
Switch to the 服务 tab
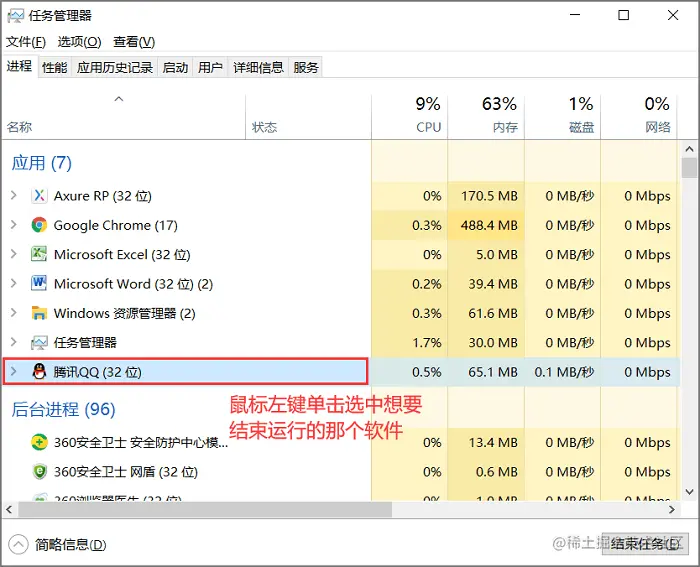click(306, 67)
